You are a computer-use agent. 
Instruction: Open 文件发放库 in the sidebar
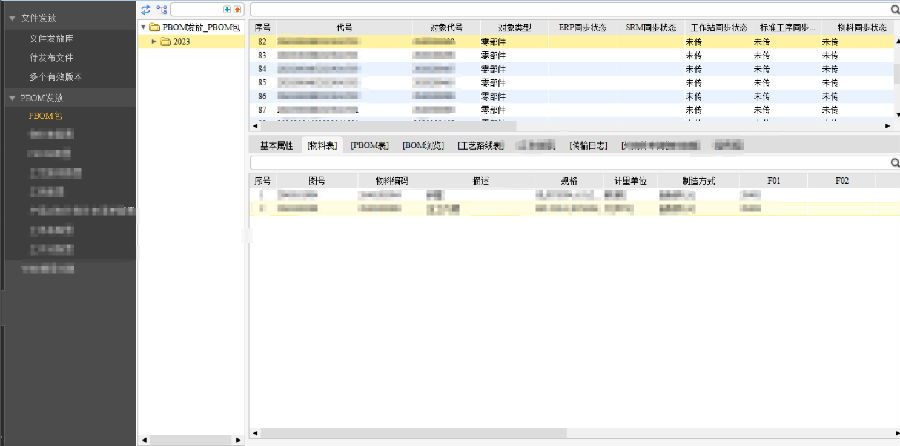(x=52, y=38)
